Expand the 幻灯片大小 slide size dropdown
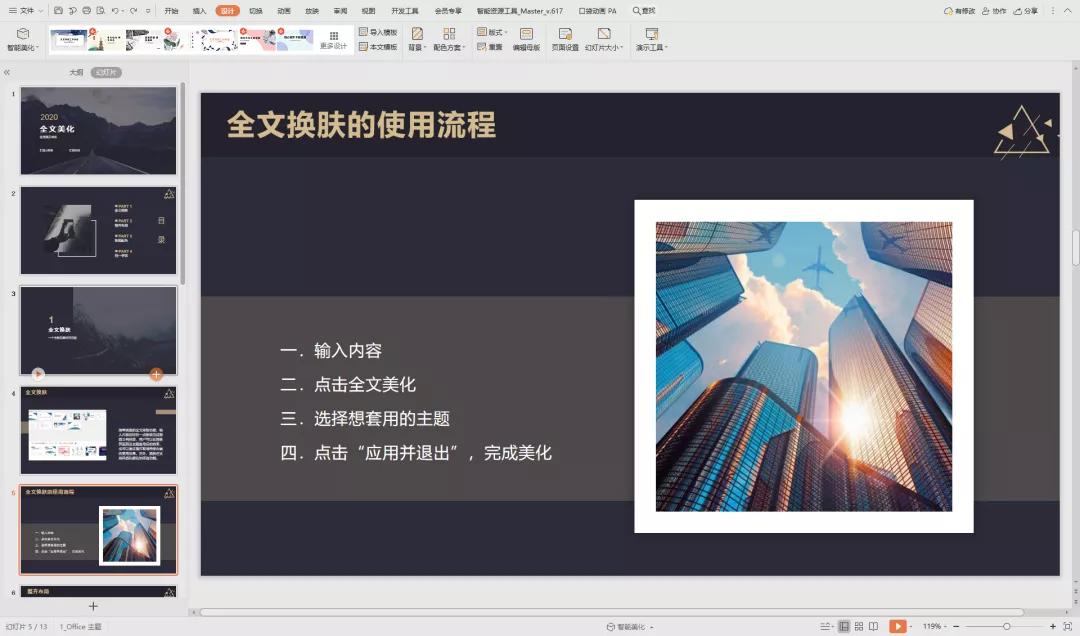Viewport: 1080px width, 636px height. [x=604, y=47]
